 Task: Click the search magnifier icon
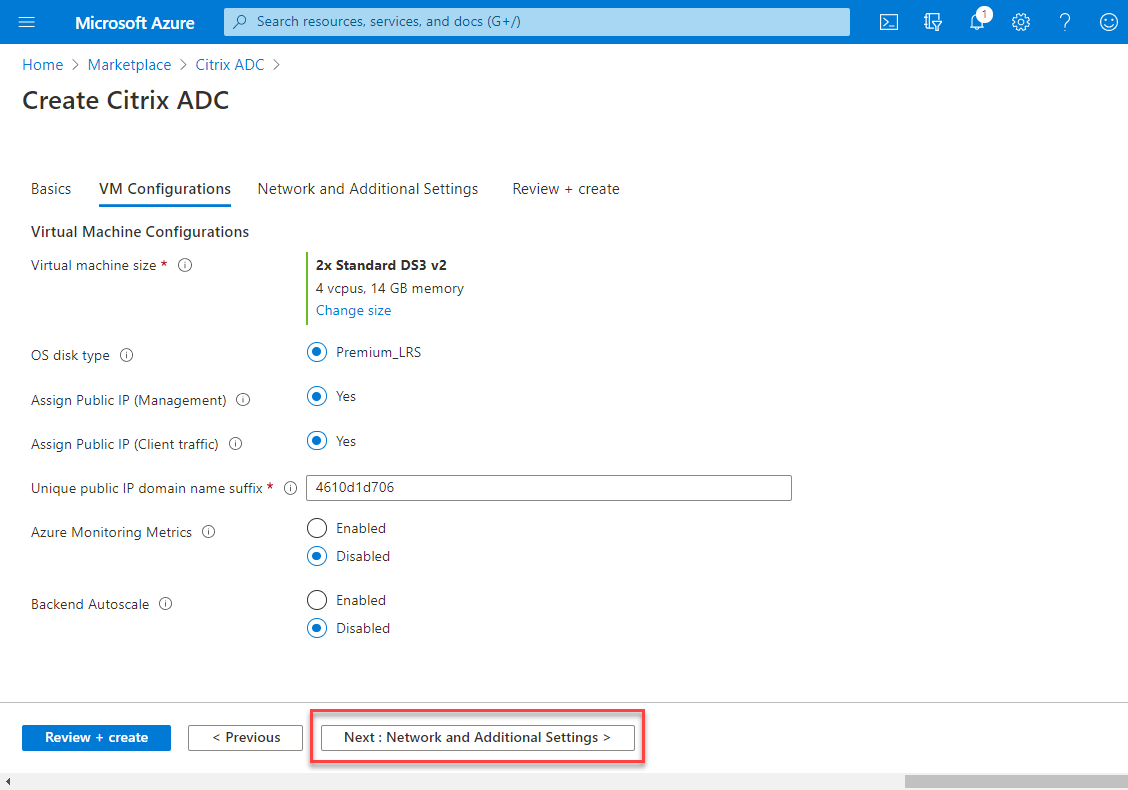[x=240, y=22]
